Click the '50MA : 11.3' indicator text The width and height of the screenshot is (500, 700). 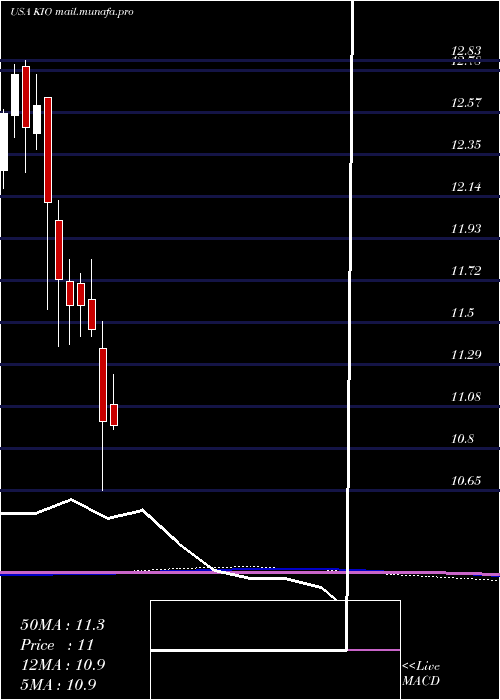[62, 625]
